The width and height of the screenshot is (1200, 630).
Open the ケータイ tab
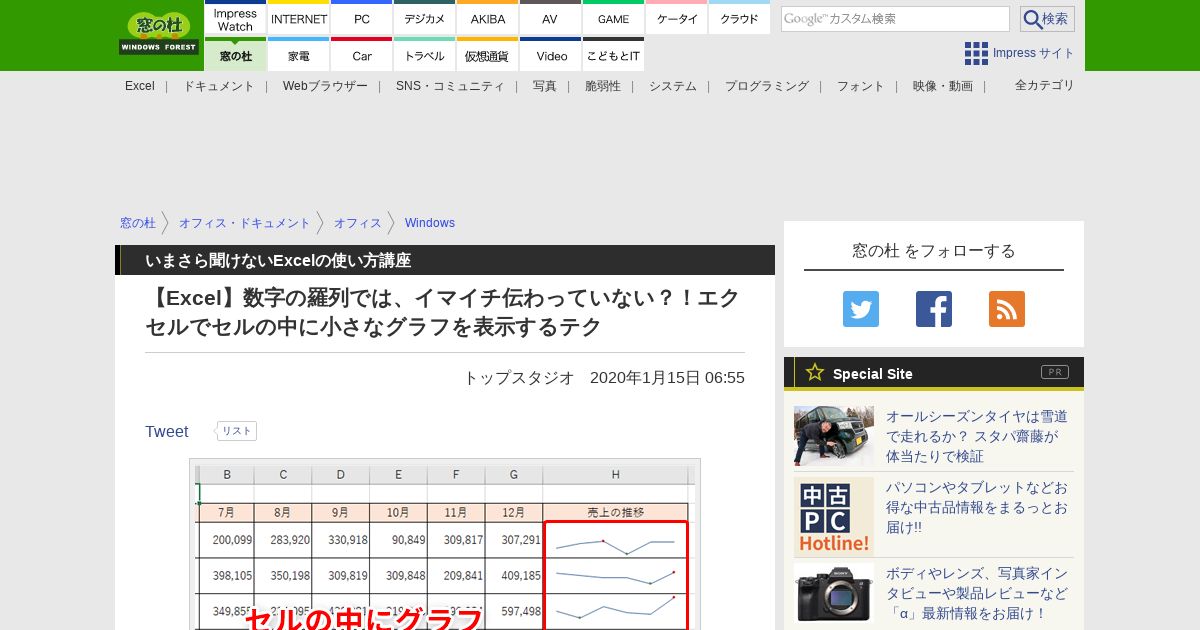coord(677,18)
